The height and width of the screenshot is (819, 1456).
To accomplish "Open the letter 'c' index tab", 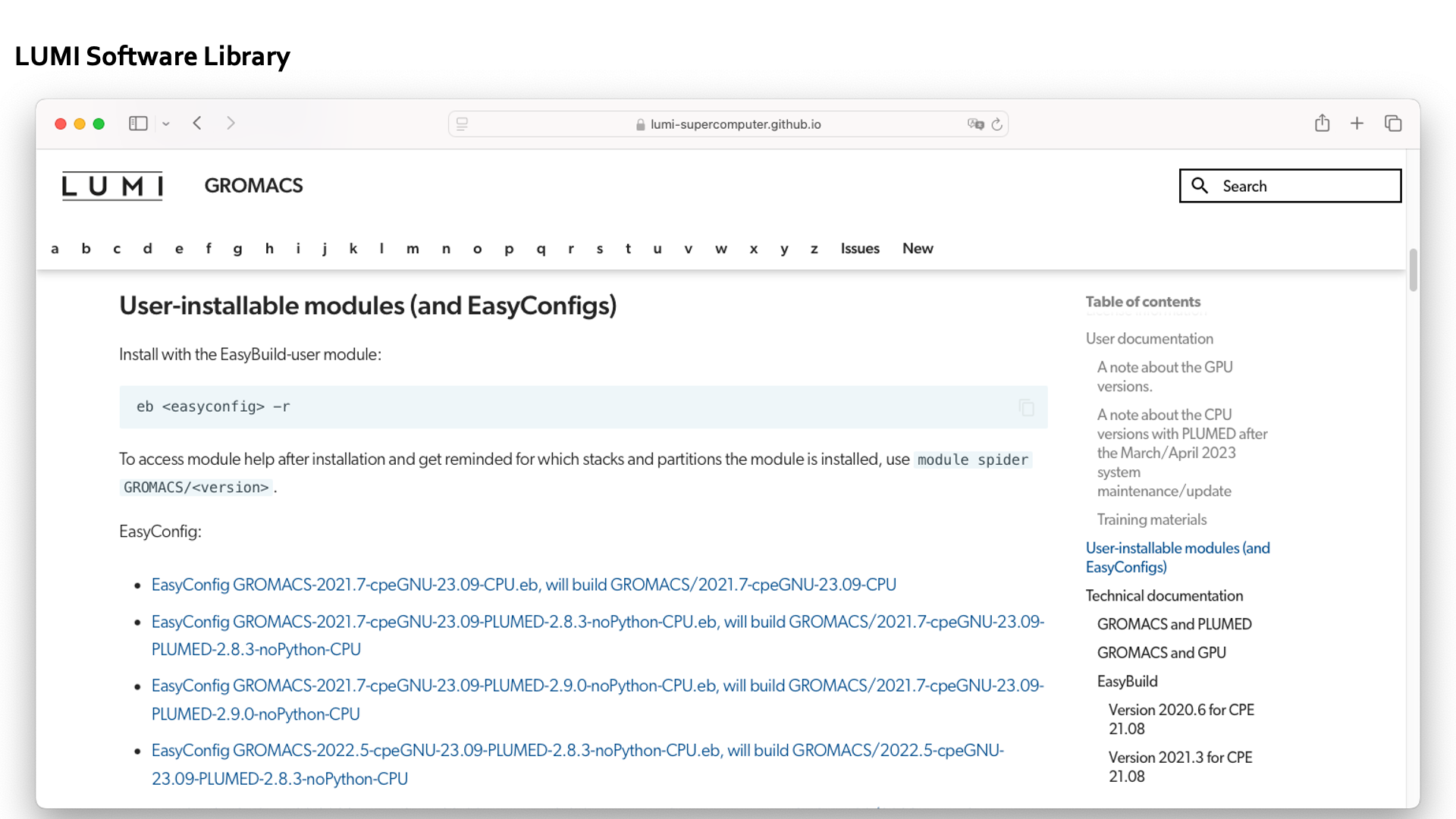I will coord(117,249).
